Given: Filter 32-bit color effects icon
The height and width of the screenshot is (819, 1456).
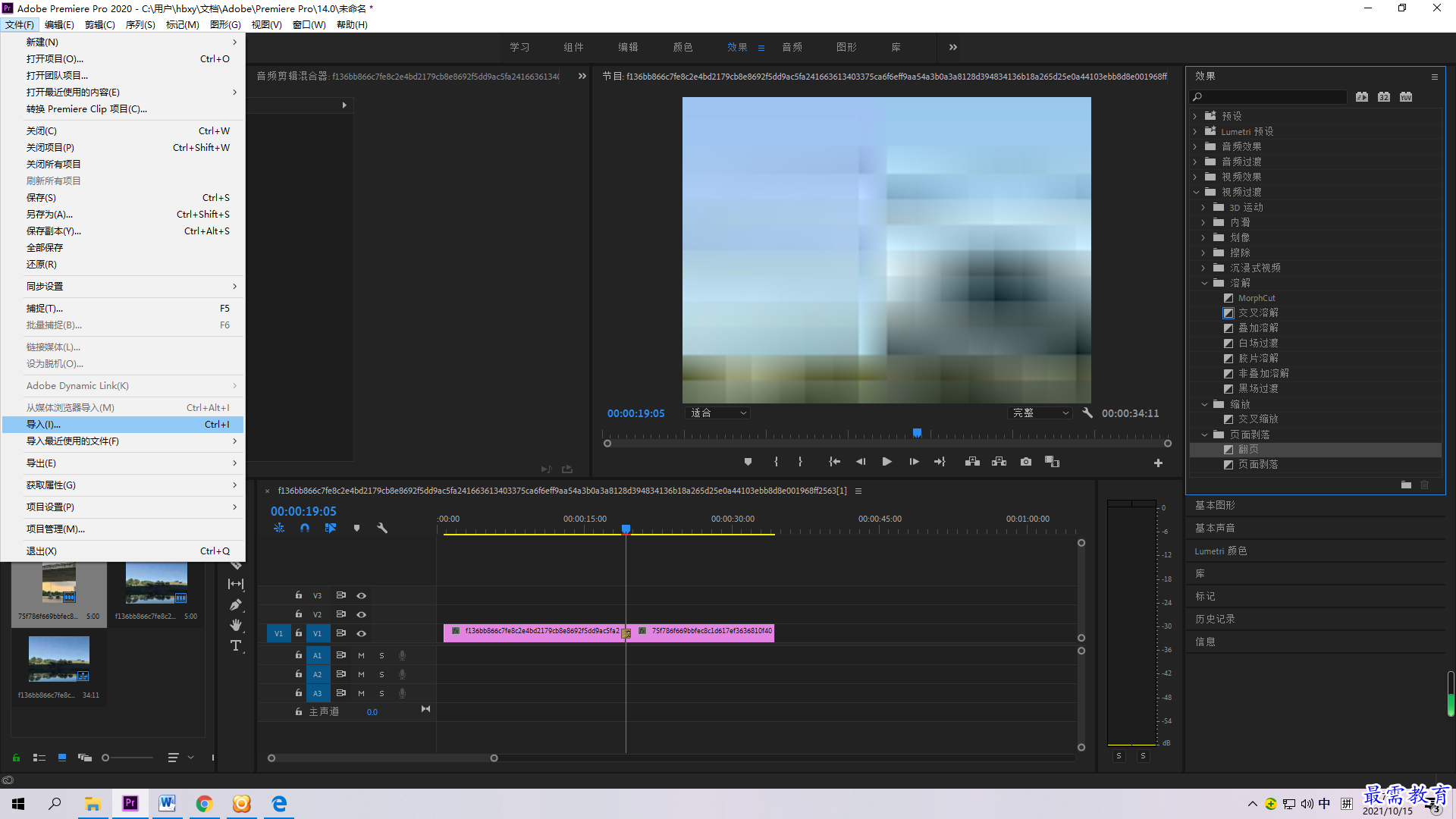Looking at the screenshot, I should pos(1384,97).
